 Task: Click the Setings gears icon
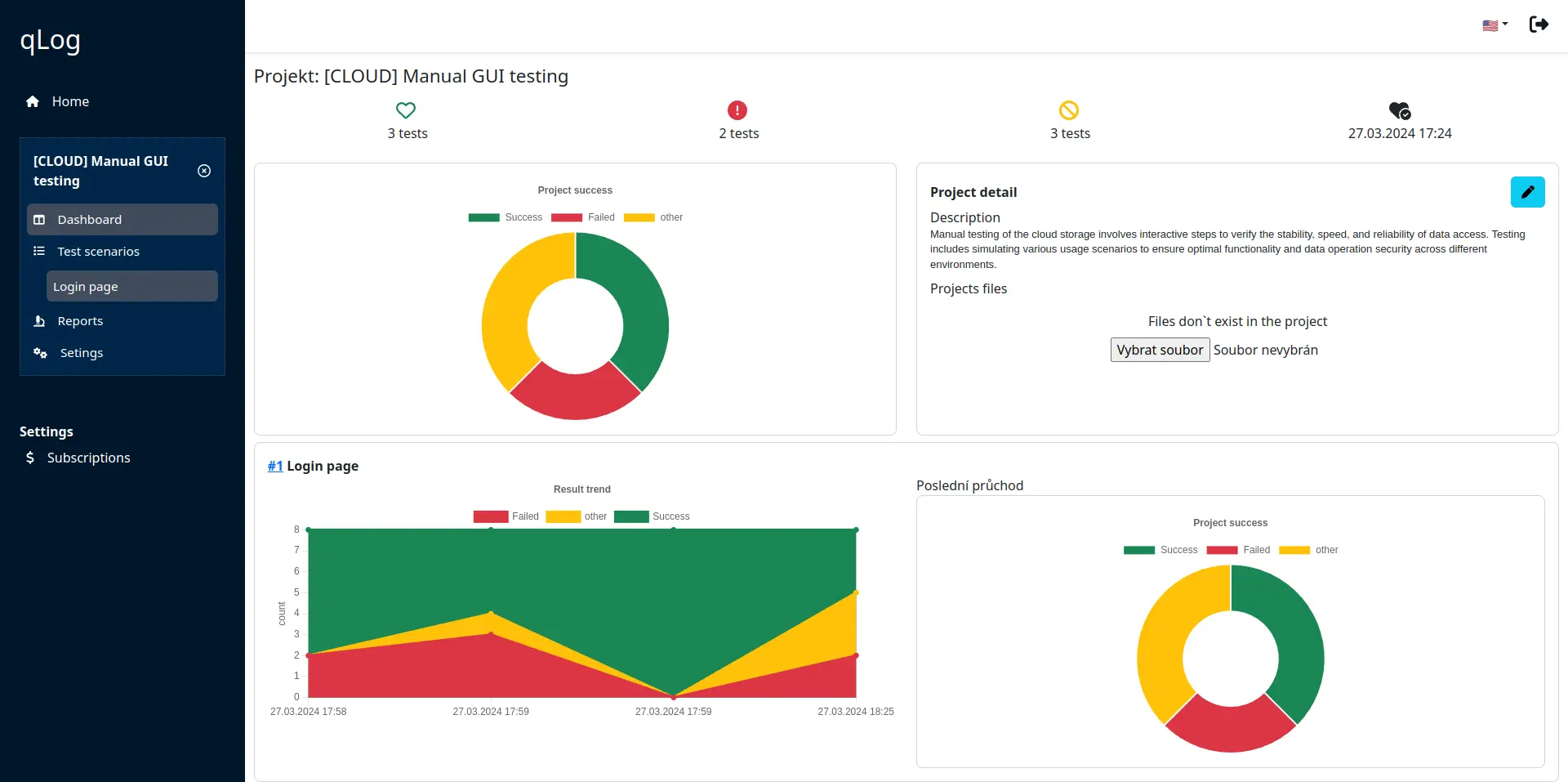pos(40,352)
